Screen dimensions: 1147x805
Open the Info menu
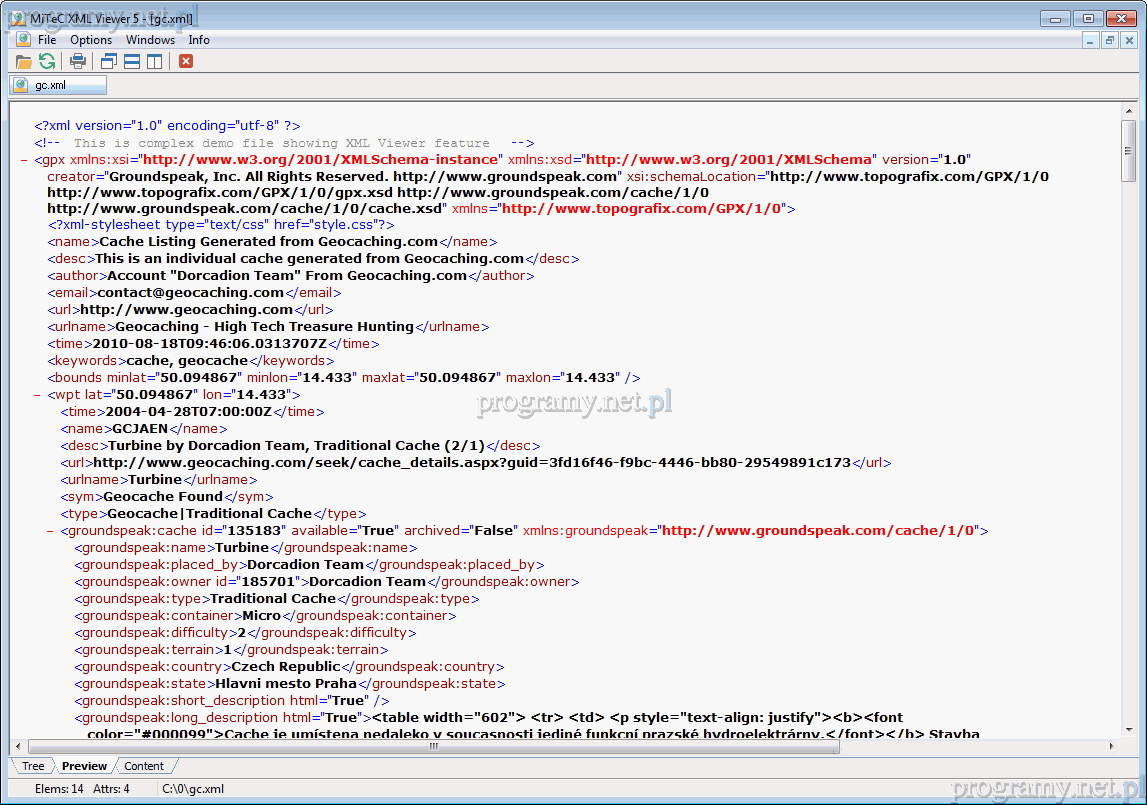coord(199,40)
